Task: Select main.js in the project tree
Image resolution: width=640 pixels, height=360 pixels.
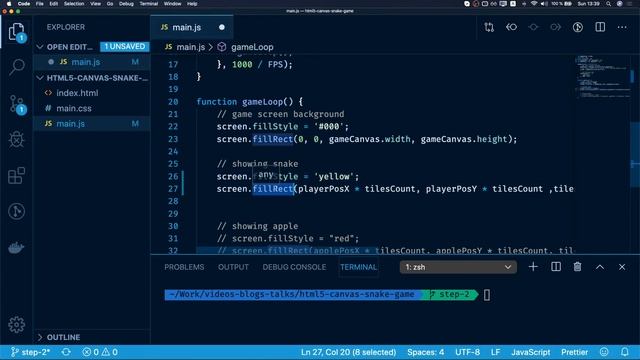Action: (92, 124)
